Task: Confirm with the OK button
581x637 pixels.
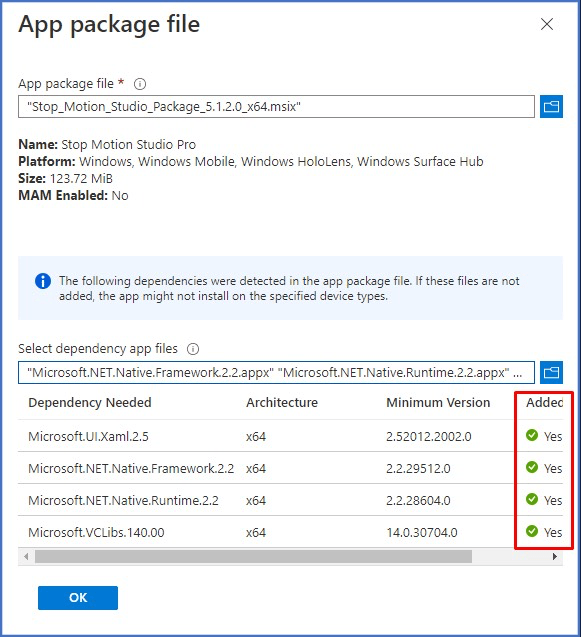Action: [78, 598]
